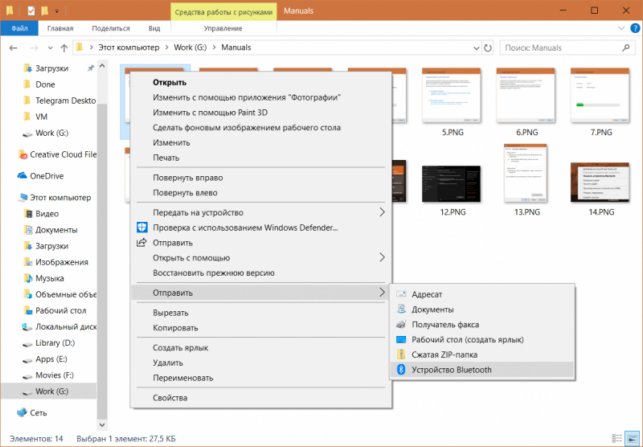Open the Управление picture tools tab
This screenshot has width=643, height=447.
point(223,28)
